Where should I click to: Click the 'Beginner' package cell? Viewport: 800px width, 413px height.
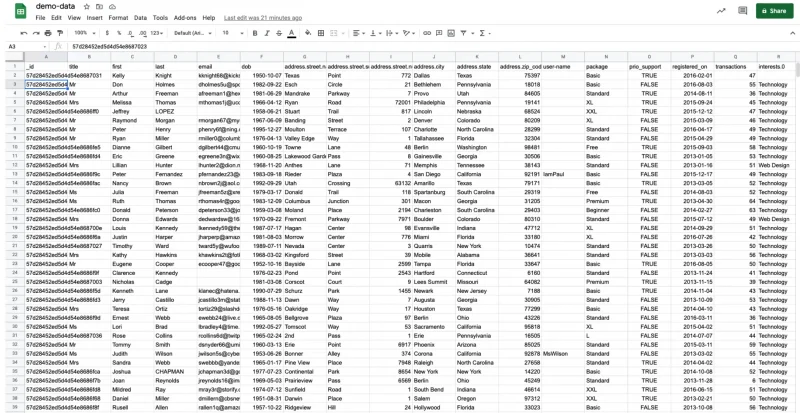coord(606,210)
